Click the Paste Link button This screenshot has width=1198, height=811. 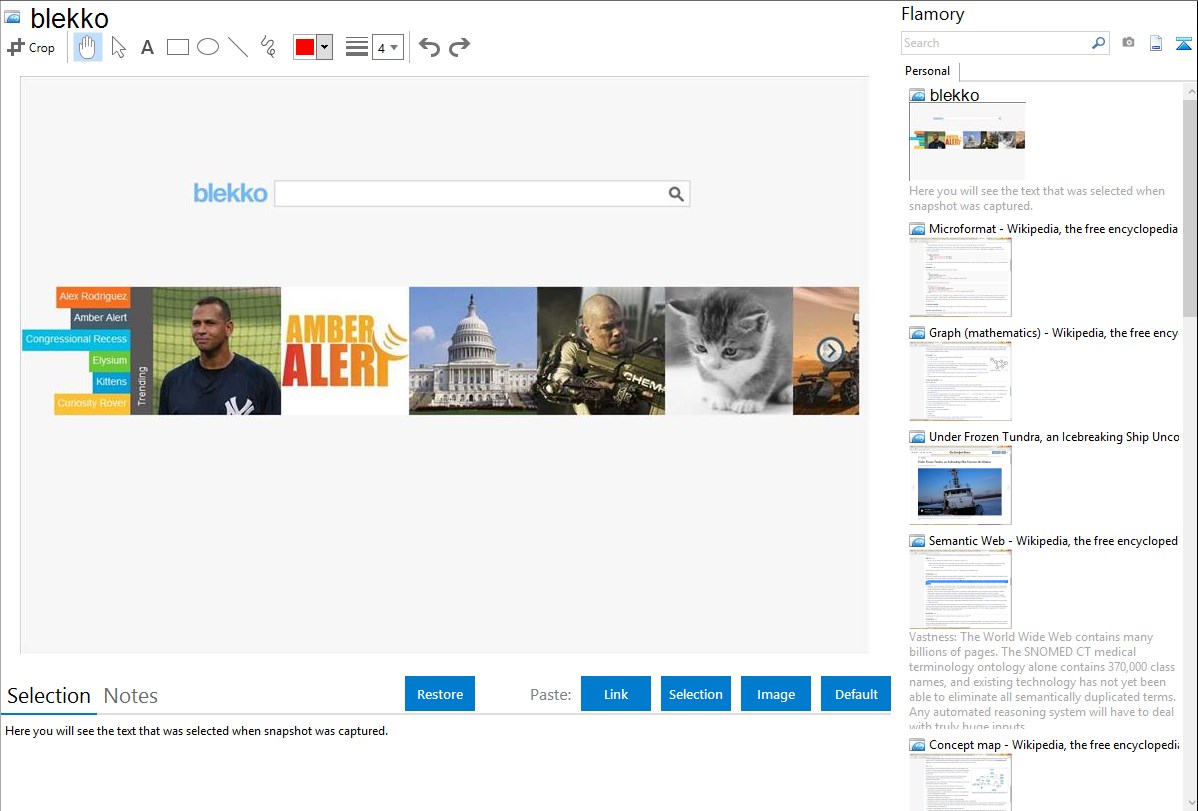point(616,694)
